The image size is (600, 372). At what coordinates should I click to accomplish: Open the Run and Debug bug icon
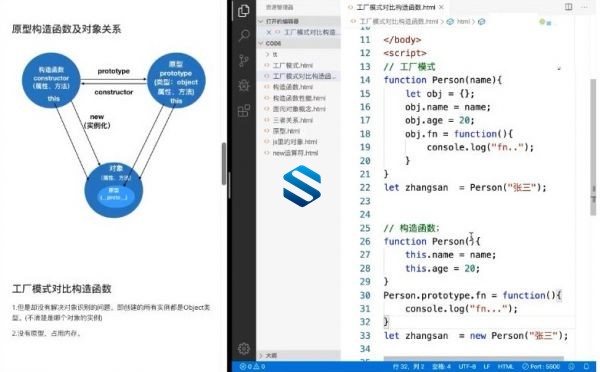pos(244,85)
